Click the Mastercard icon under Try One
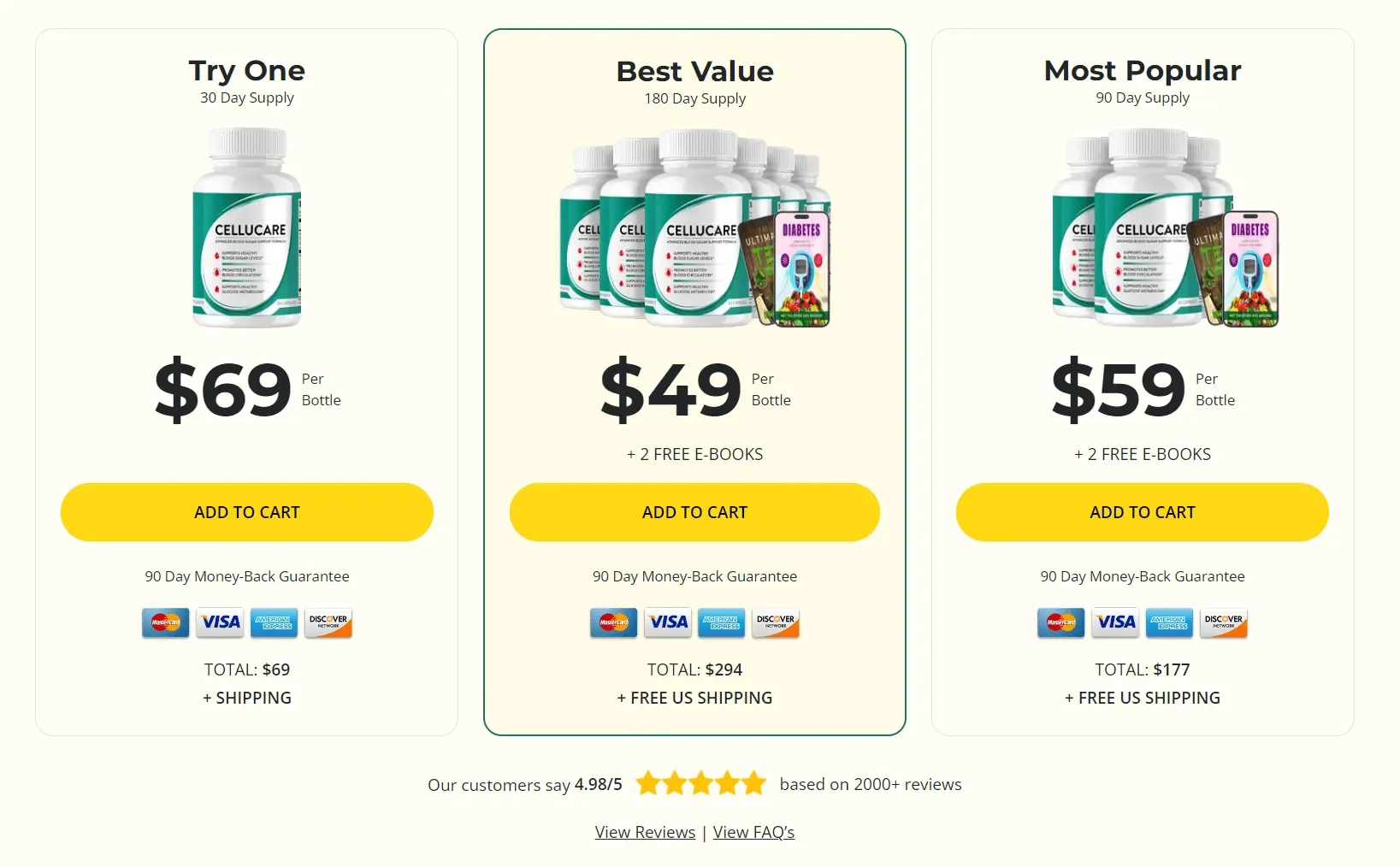This screenshot has height=867, width=1400. [x=165, y=622]
